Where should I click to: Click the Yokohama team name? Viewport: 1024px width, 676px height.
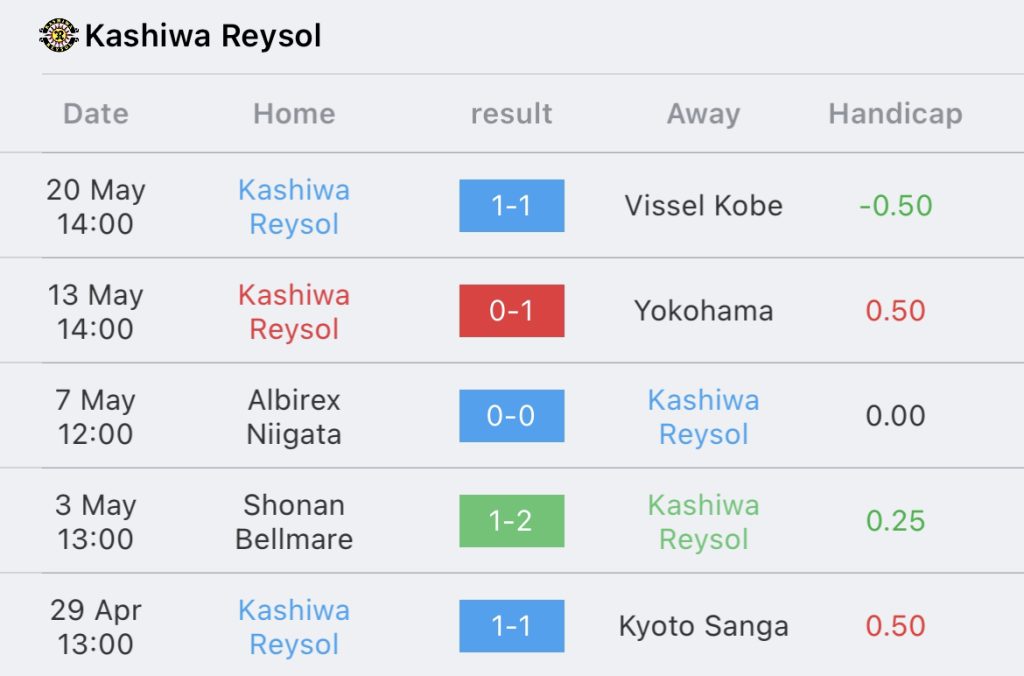point(703,311)
